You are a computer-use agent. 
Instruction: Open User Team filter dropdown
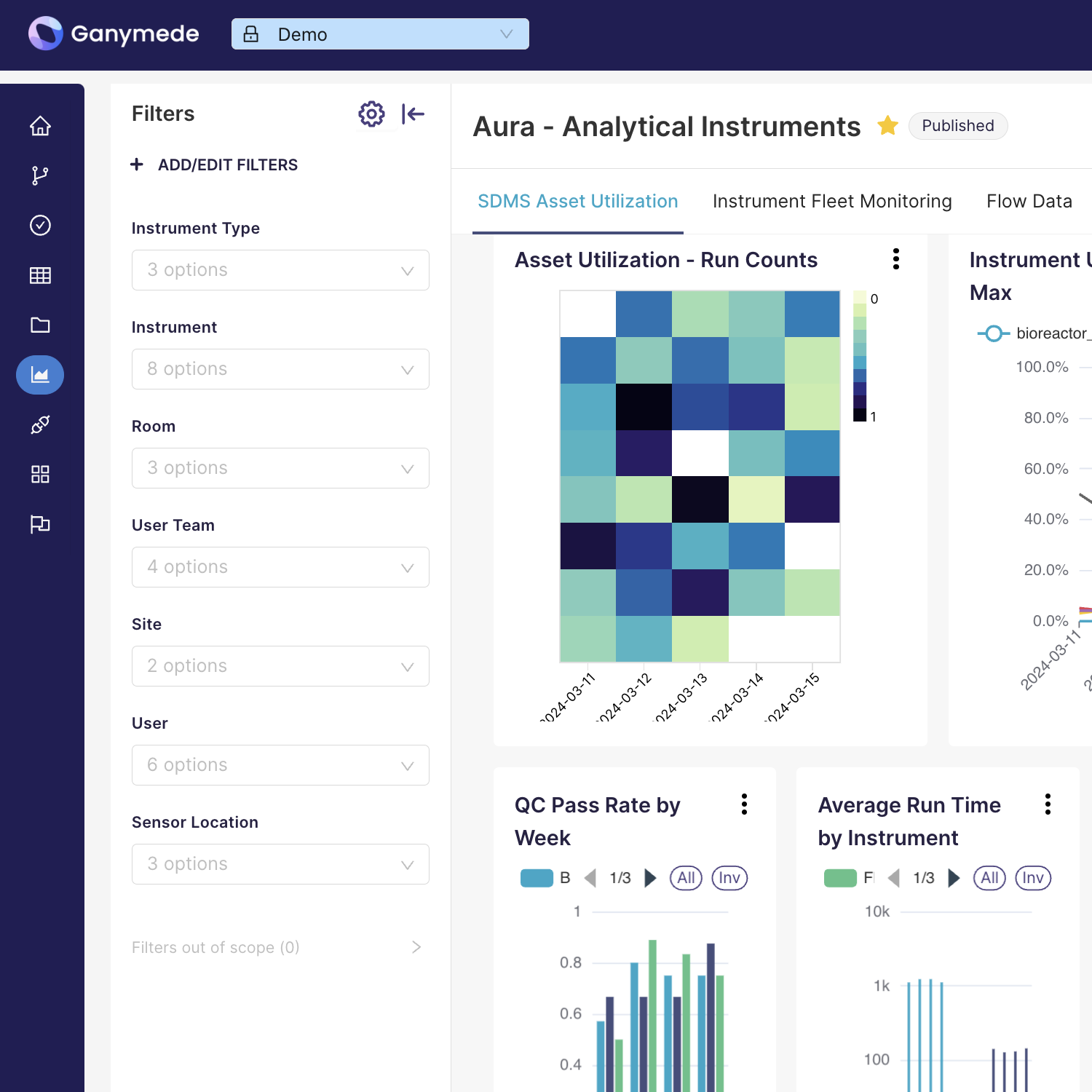(280, 567)
